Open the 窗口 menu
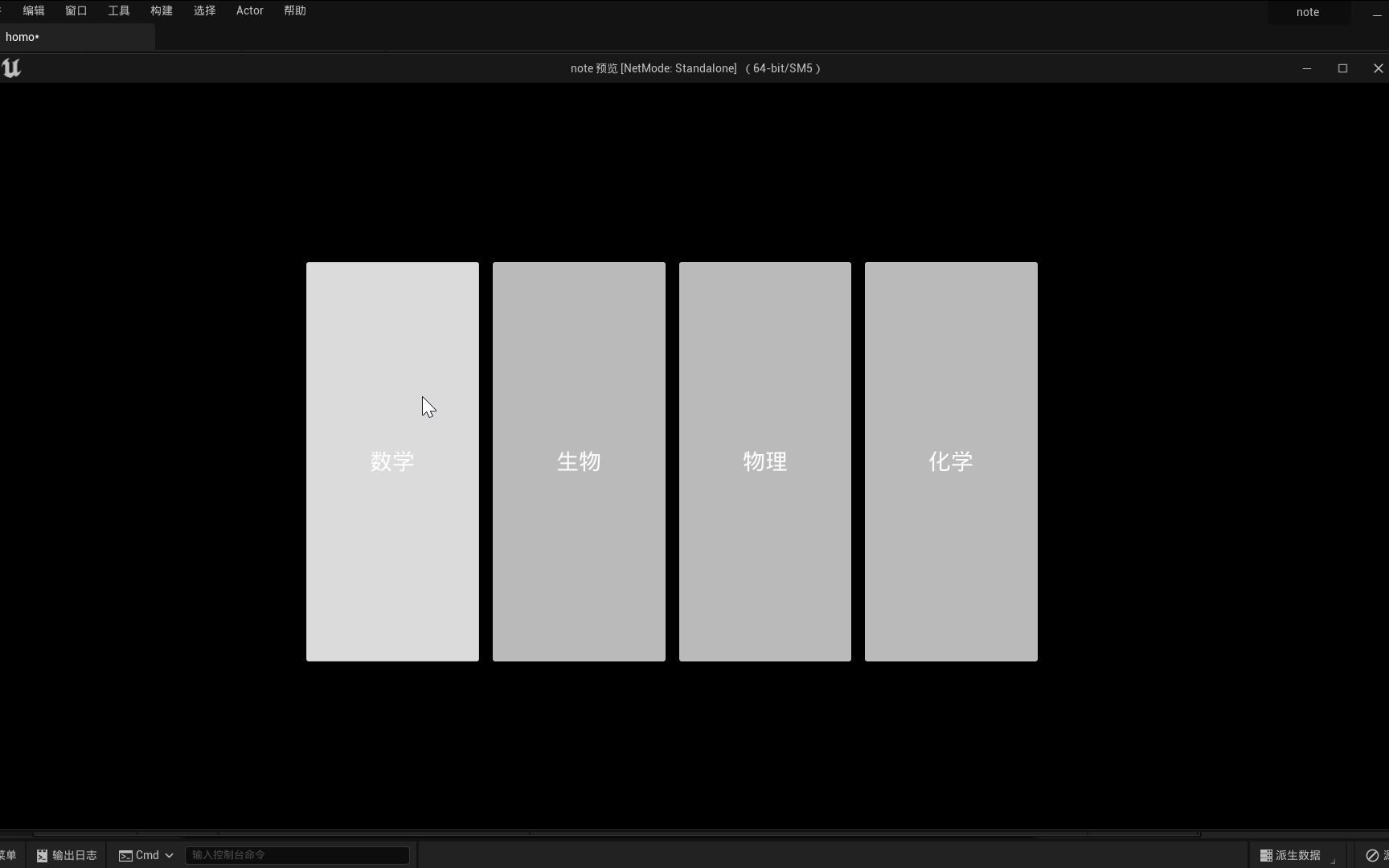Screen dimensions: 1389x868 click(x=76, y=10)
